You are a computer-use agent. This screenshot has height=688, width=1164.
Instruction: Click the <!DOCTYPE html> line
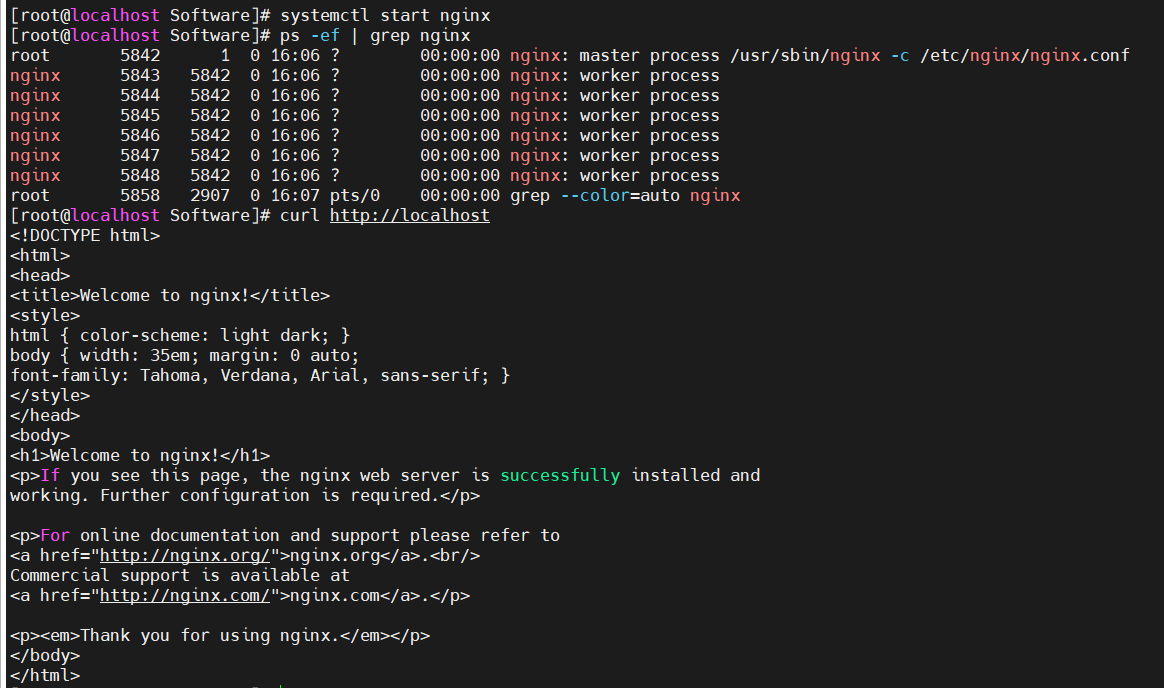click(x=85, y=235)
